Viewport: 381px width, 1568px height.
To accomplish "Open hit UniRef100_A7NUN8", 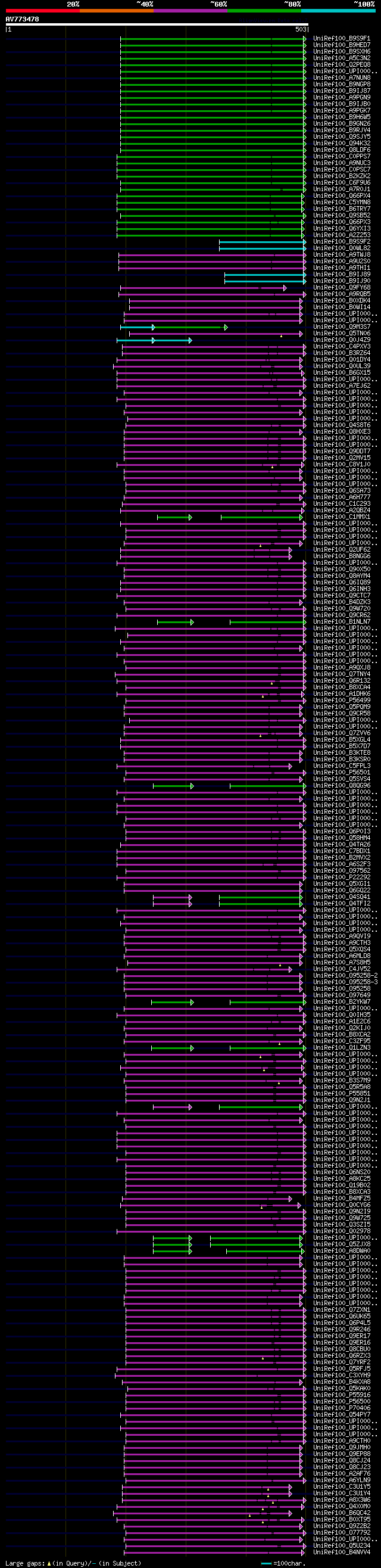I will point(342,78).
